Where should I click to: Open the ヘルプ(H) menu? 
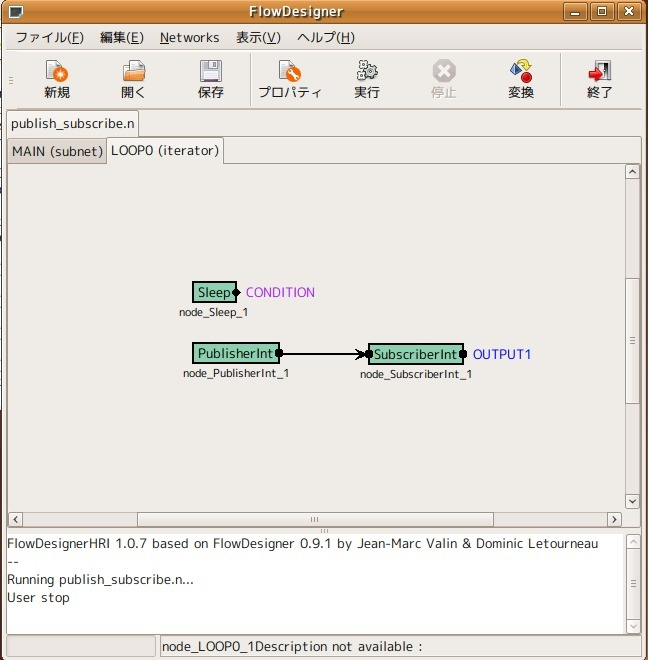(x=326, y=37)
